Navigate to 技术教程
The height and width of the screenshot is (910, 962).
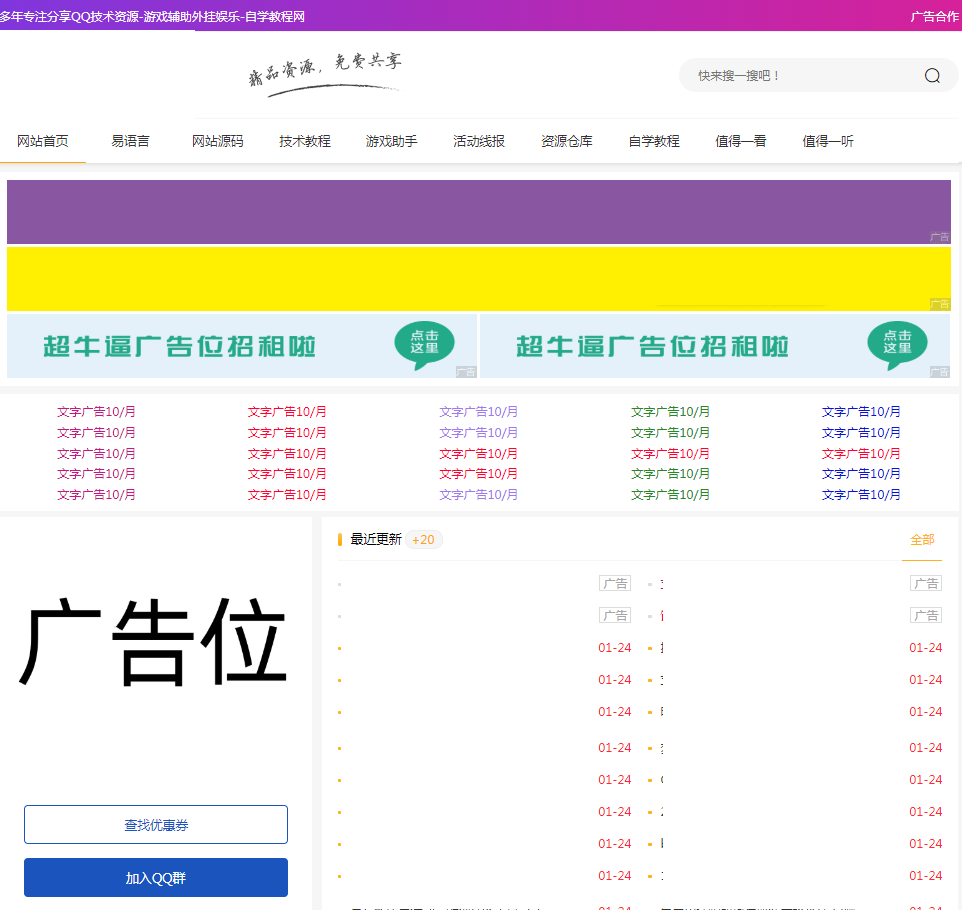click(304, 141)
